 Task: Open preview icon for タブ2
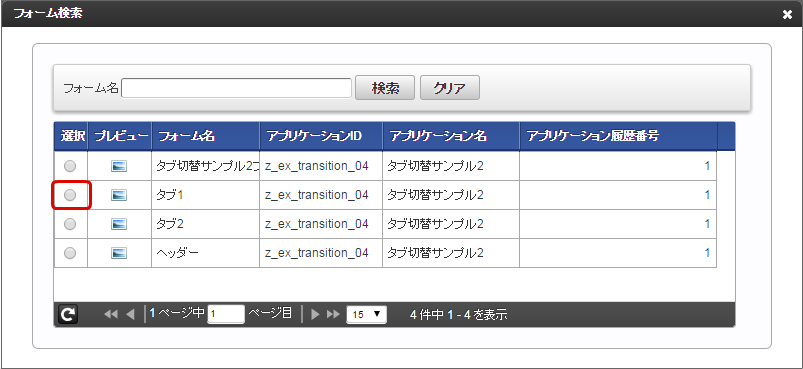pyautogui.click(x=119, y=224)
